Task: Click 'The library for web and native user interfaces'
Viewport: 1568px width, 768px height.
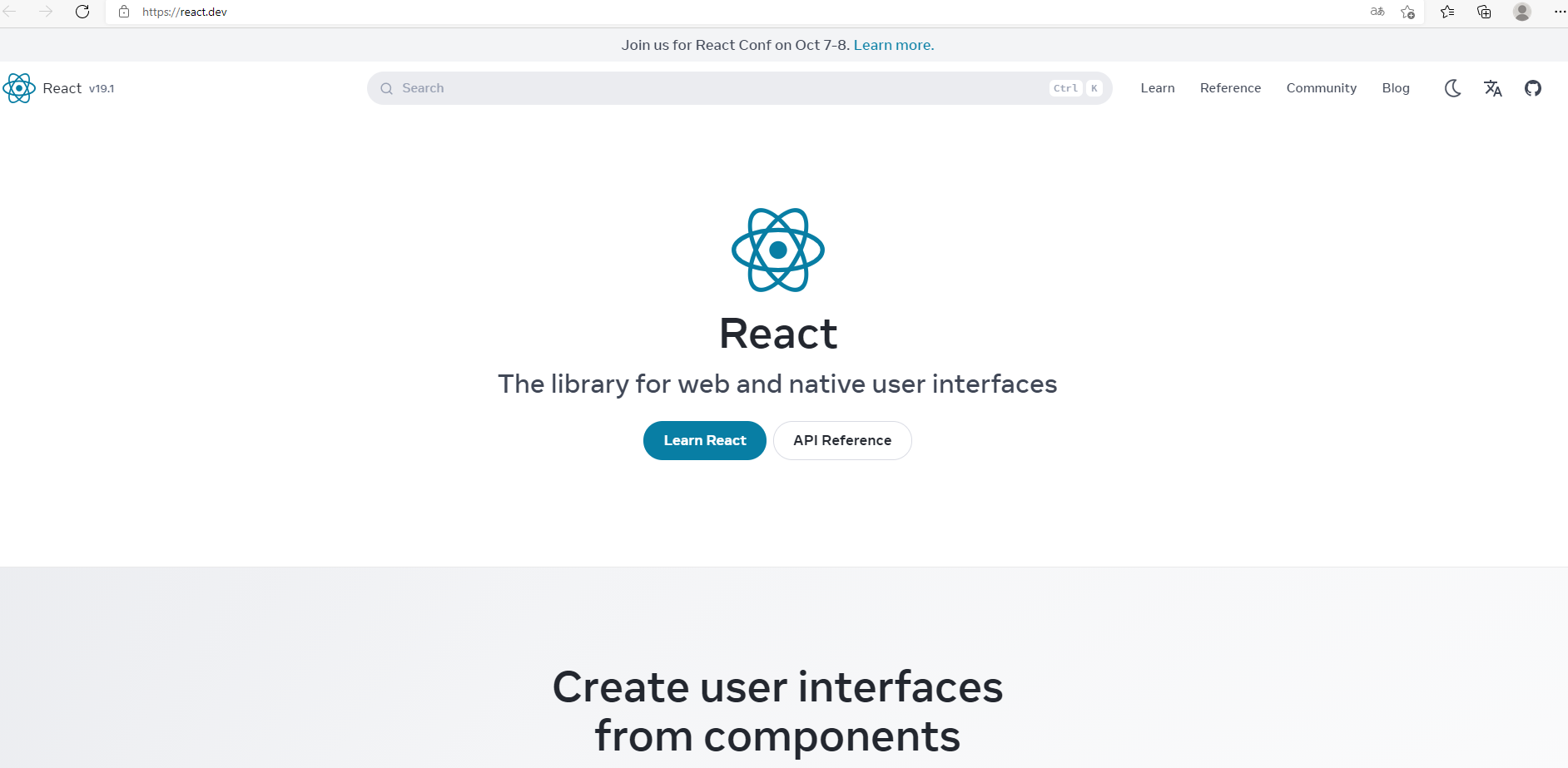Action: (777, 384)
